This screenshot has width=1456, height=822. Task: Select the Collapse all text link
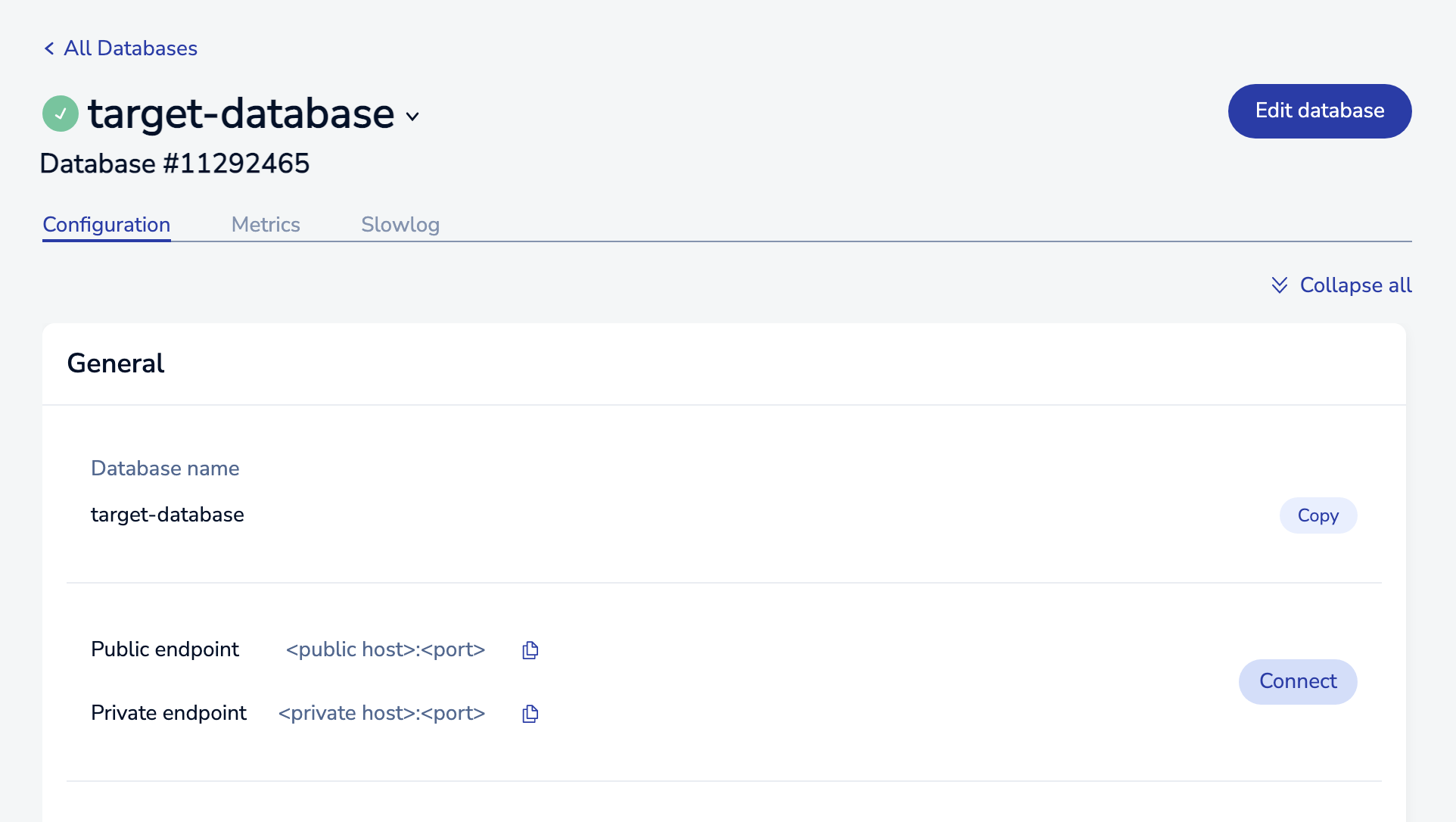(1355, 285)
